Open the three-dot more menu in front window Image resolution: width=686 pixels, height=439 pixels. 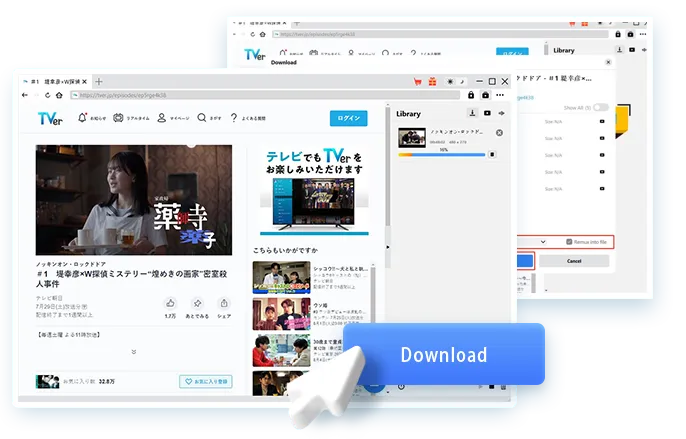pos(500,95)
